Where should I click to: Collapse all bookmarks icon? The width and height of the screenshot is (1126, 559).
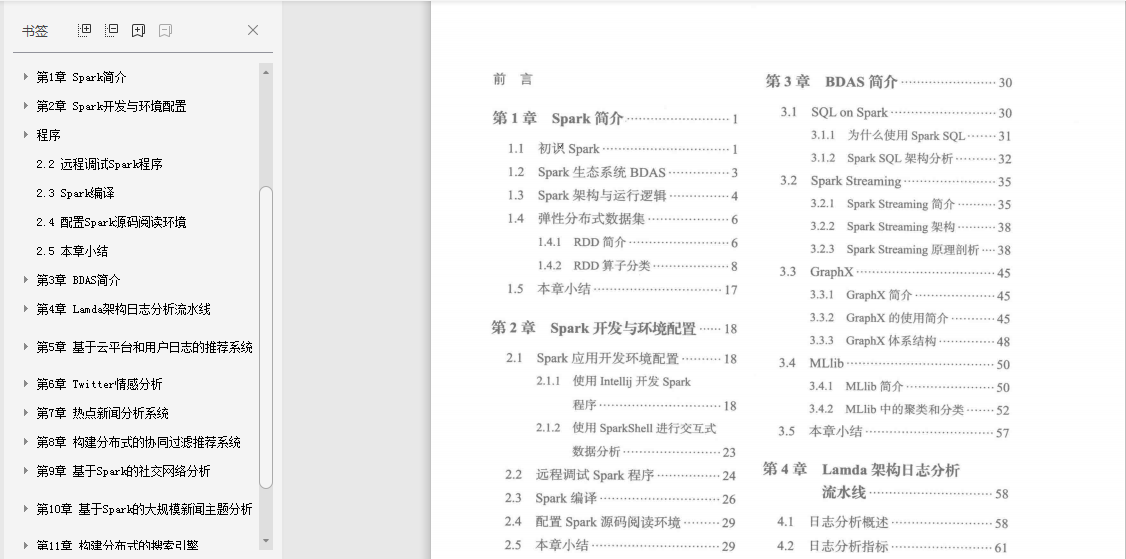[x=111, y=30]
